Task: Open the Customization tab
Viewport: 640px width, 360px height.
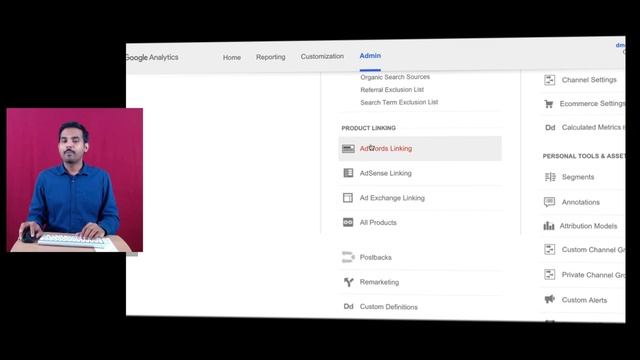Action: tap(322, 56)
